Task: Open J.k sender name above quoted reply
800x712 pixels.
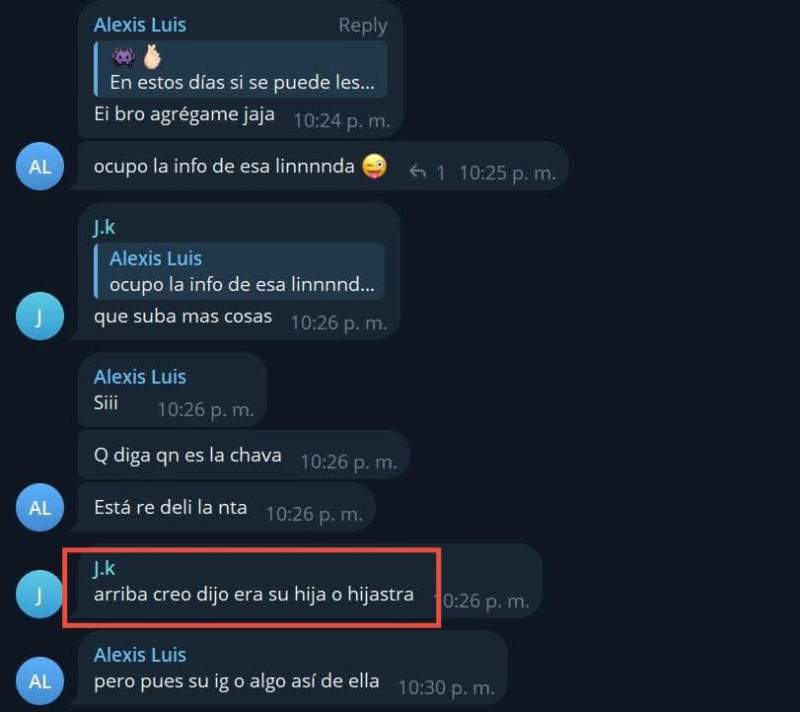Action: tap(105, 227)
